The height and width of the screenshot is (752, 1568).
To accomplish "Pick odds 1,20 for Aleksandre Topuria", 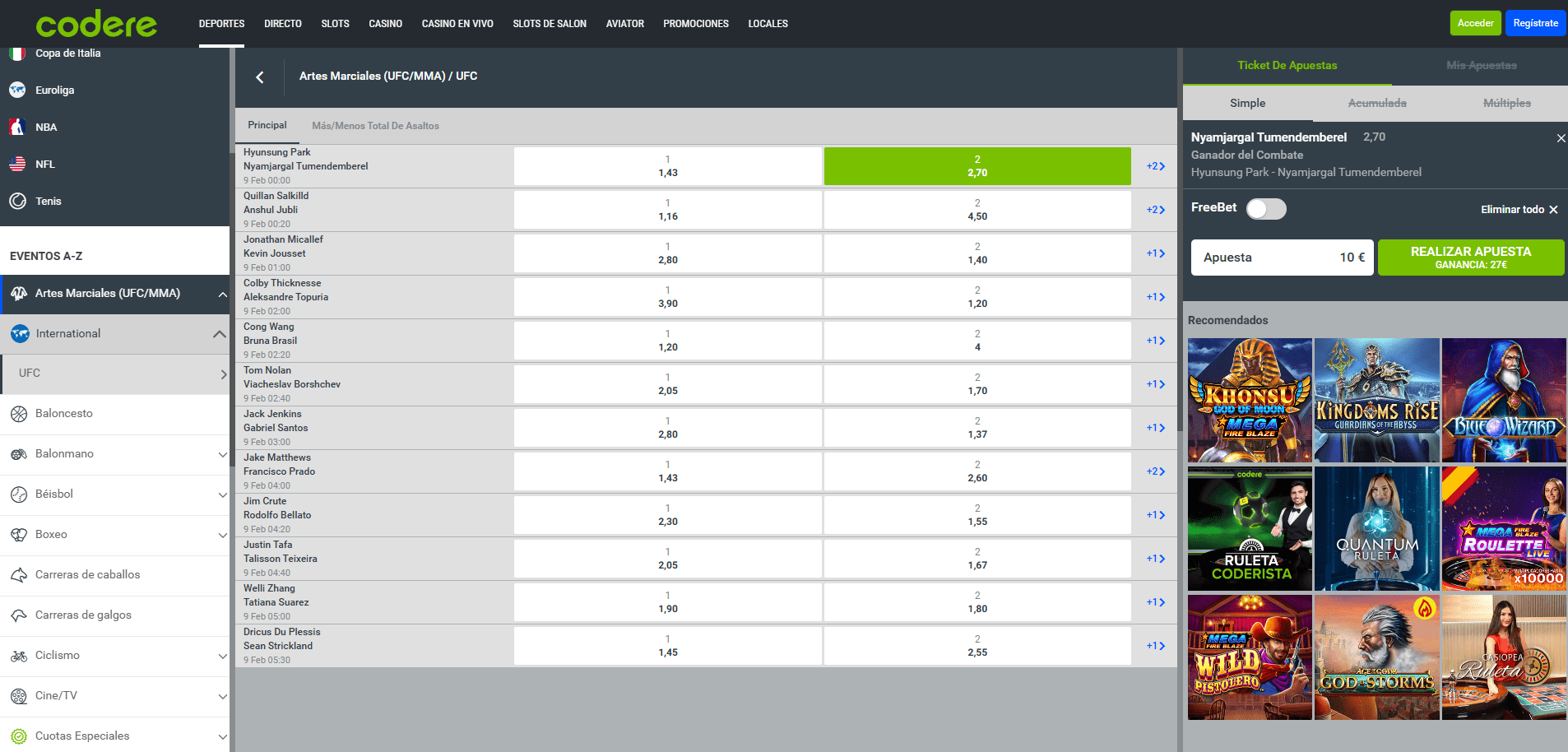I will [977, 297].
